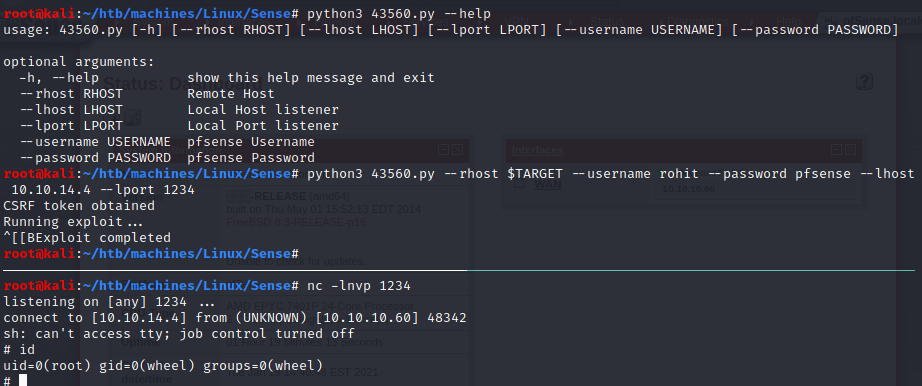Open the Status menu in pfSense navbar
The height and width of the screenshot is (386, 922).
607,21
